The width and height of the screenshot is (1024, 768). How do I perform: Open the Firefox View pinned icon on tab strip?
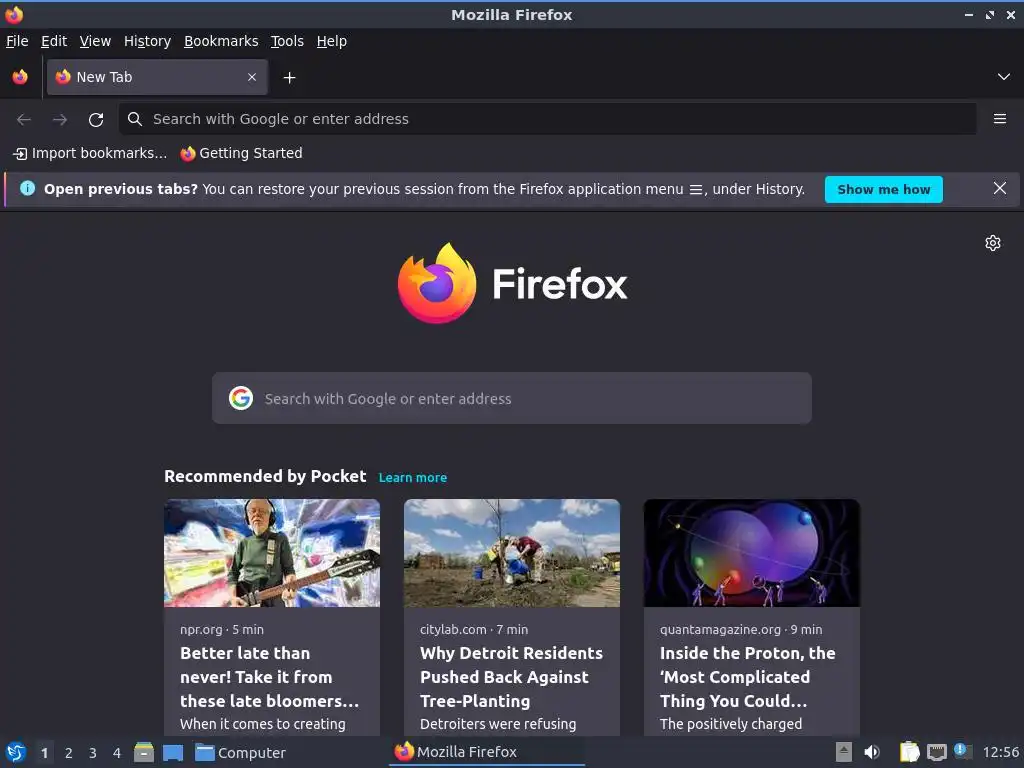pos(20,77)
